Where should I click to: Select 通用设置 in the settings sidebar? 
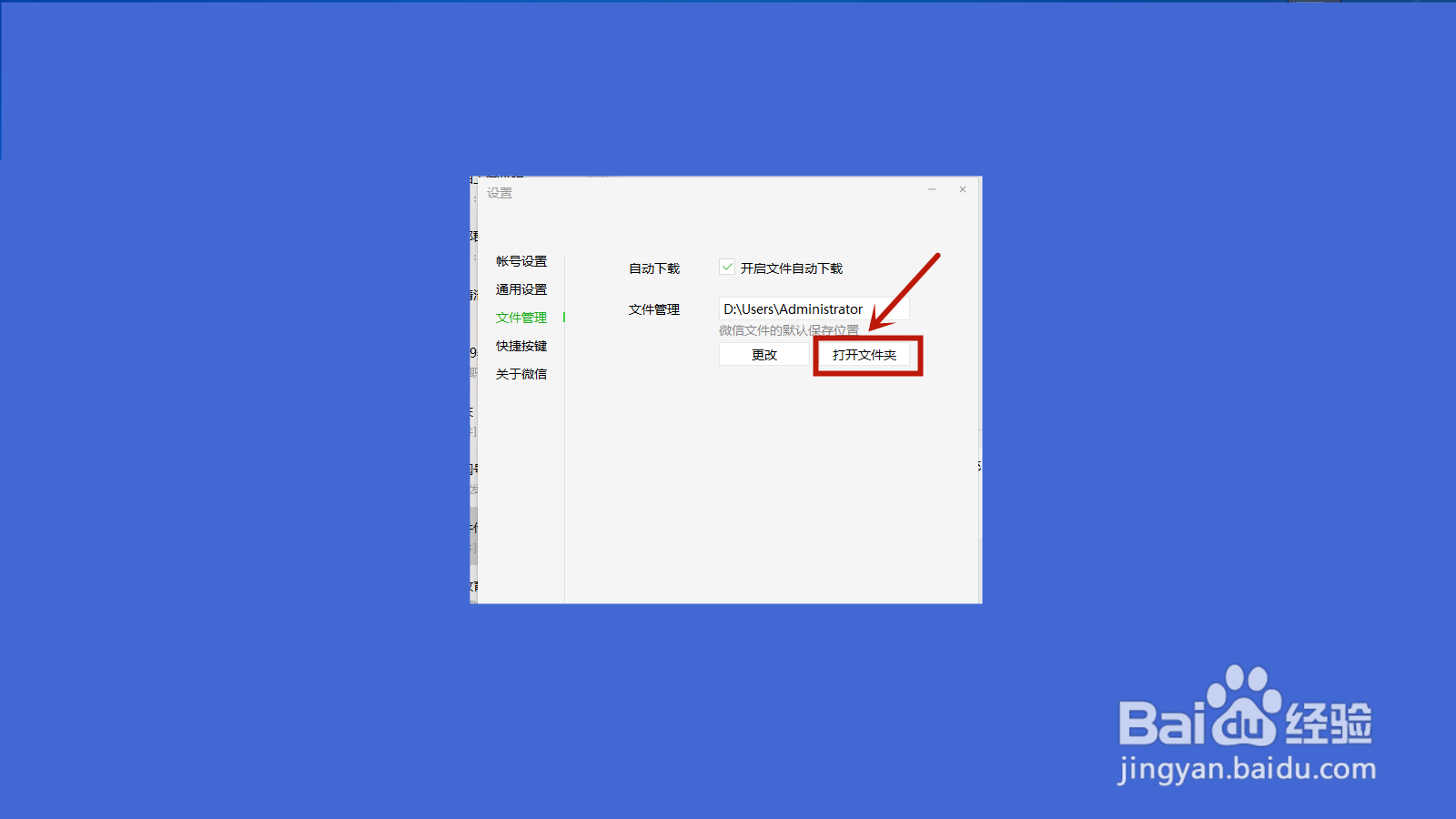[x=521, y=289]
